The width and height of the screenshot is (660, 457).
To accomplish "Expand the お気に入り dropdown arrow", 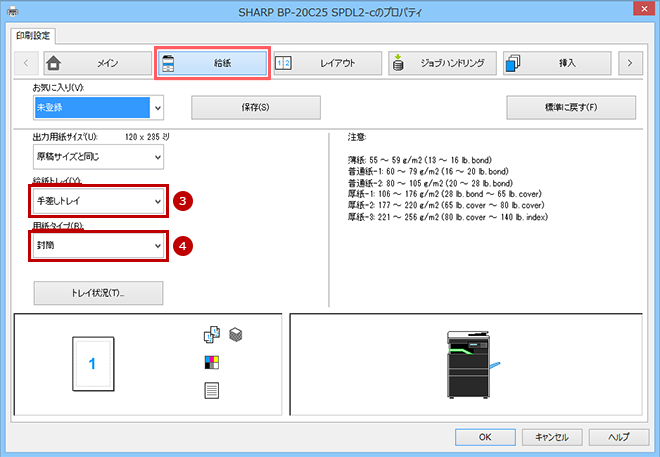I will [157, 108].
